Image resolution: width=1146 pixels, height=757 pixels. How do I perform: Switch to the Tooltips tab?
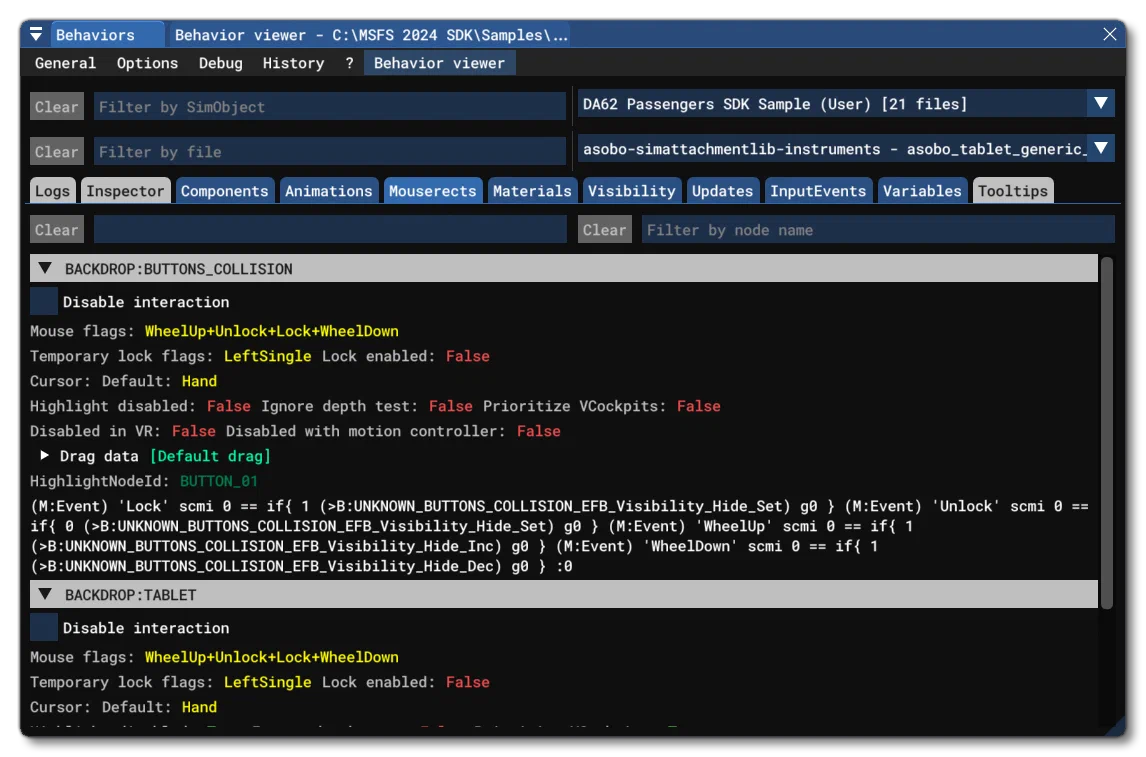tap(1013, 191)
